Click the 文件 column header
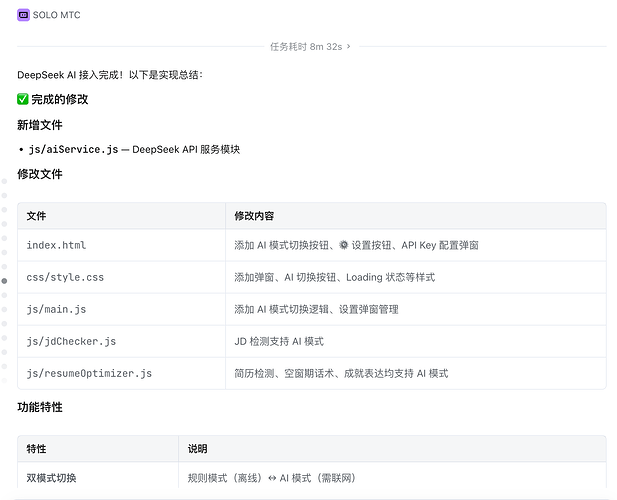Image resolution: width=617 pixels, height=500 pixels. 121,216
